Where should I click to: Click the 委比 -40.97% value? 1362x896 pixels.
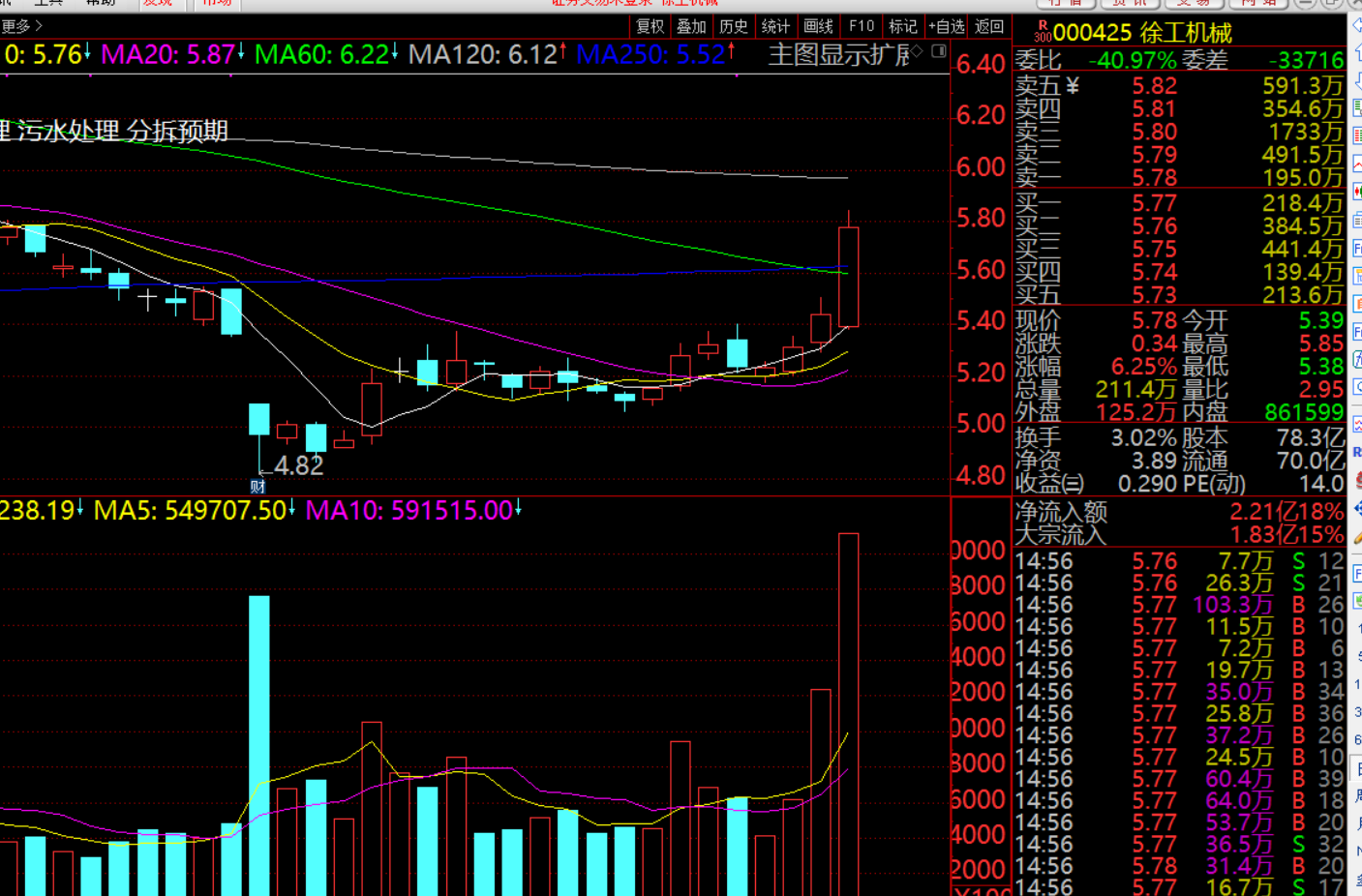click(1132, 60)
